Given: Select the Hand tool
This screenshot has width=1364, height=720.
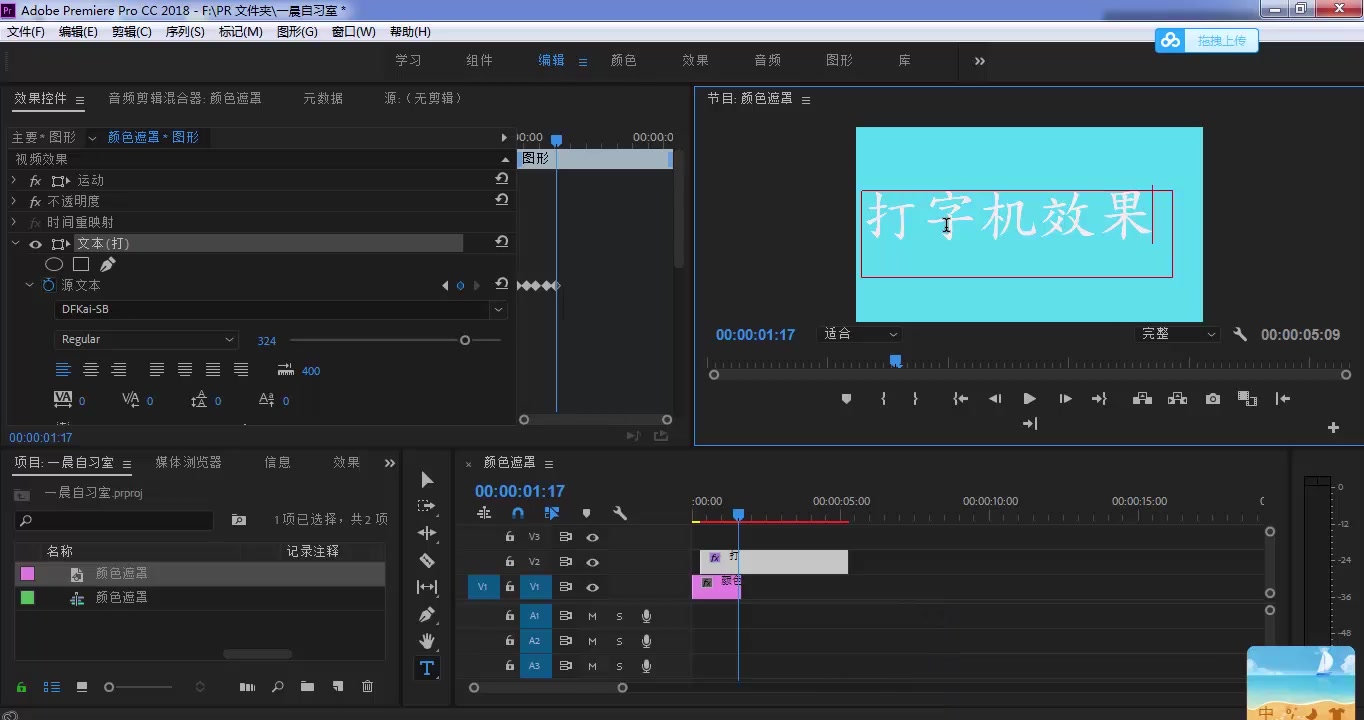Looking at the screenshot, I should pyautogui.click(x=427, y=641).
